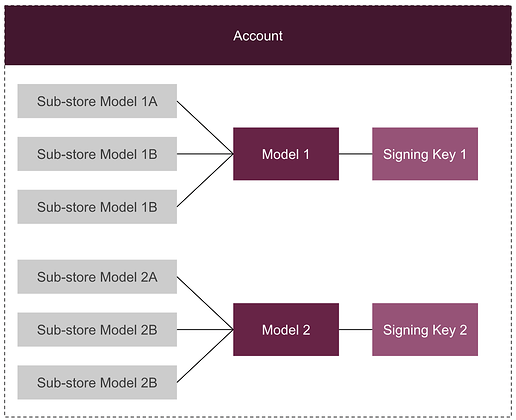Click the Signing Key 1 box
516x420 pixels.
(x=425, y=154)
